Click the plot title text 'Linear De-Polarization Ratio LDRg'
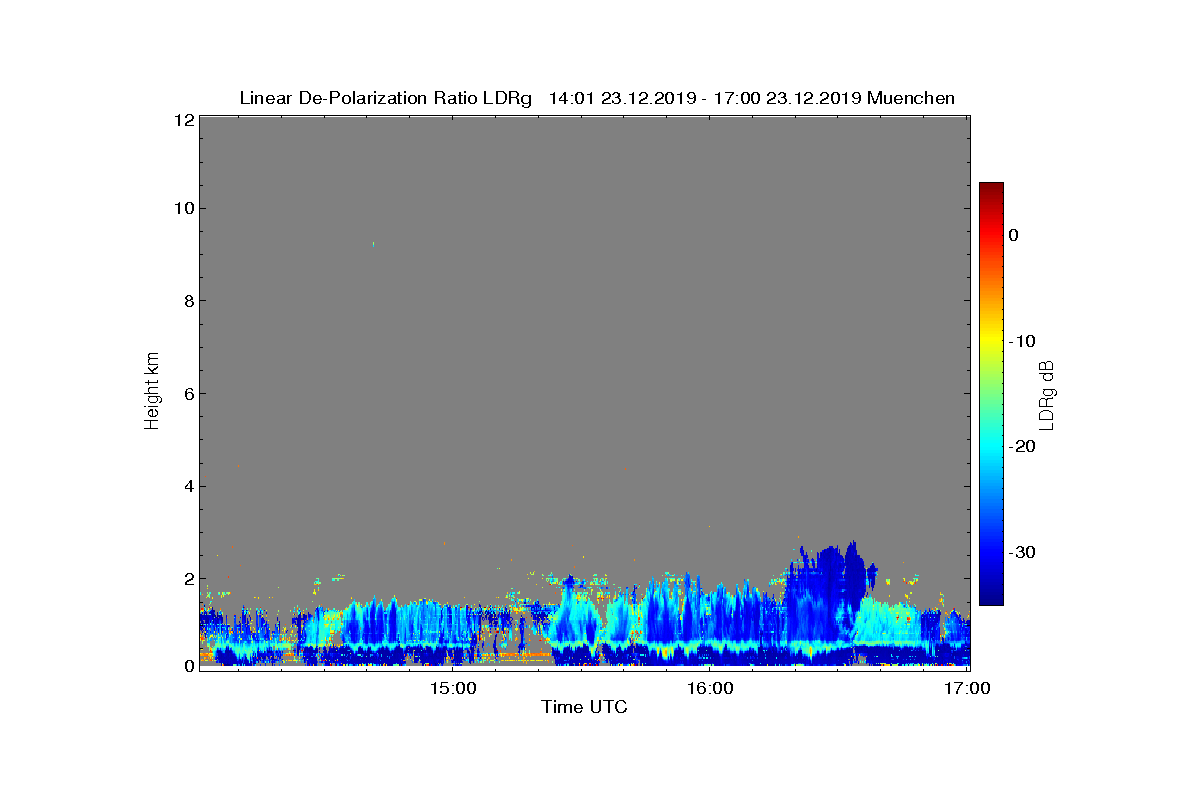Viewport: 1200px width, 800px height. pyautogui.click(x=386, y=98)
